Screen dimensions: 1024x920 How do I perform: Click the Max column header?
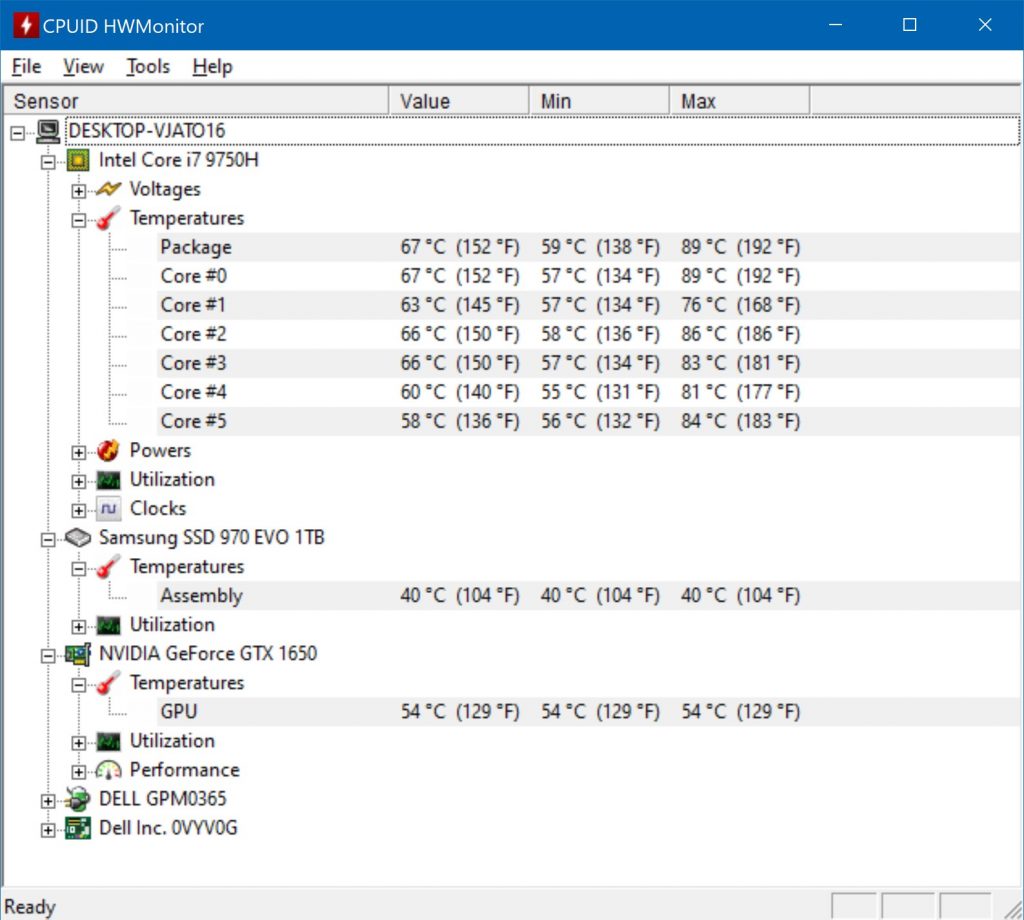[739, 101]
